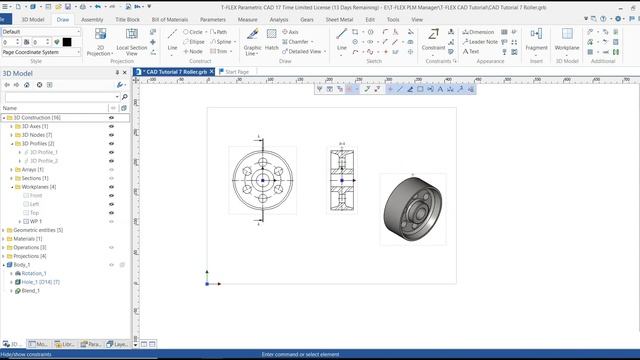640x360 pixels.
Task: Hide the Top workplane
Action: click(111, 213)
